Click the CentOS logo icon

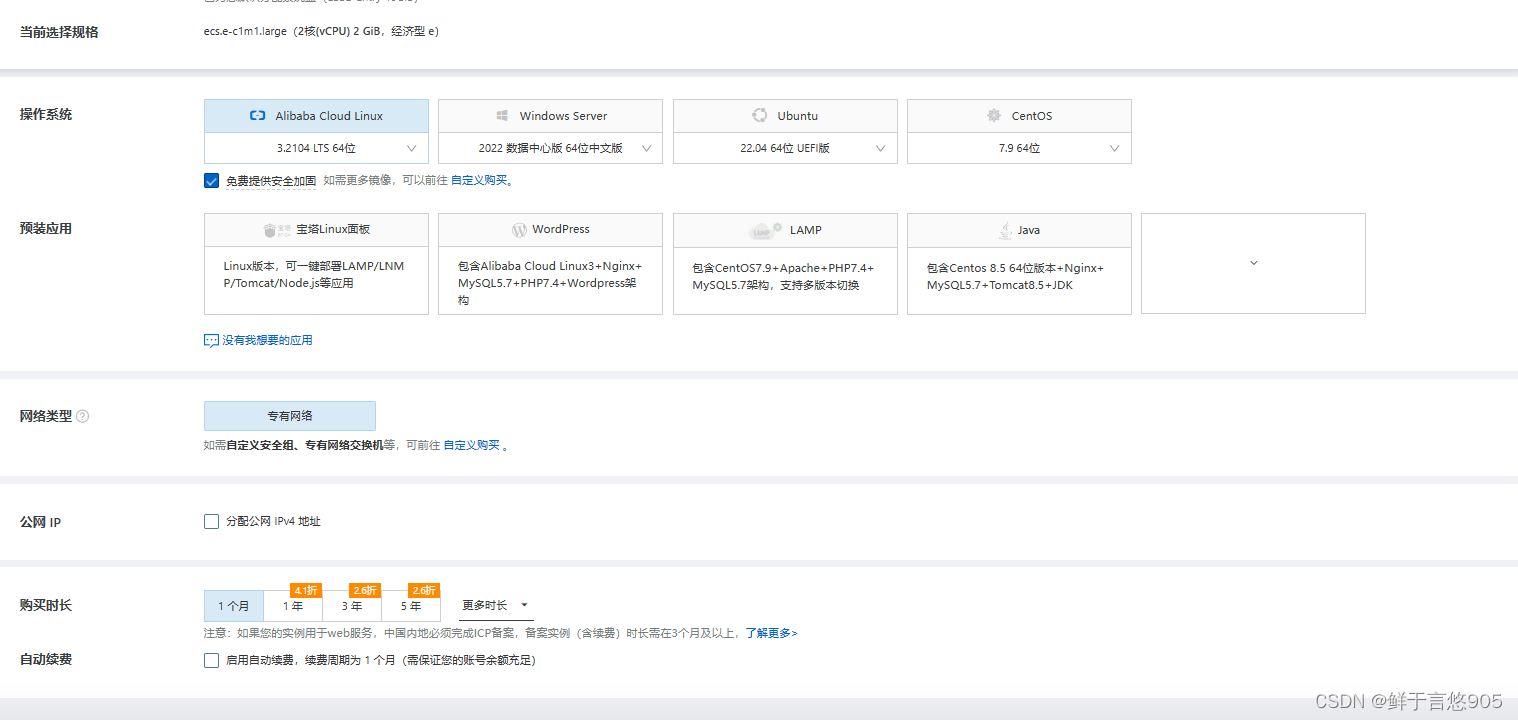993,116
